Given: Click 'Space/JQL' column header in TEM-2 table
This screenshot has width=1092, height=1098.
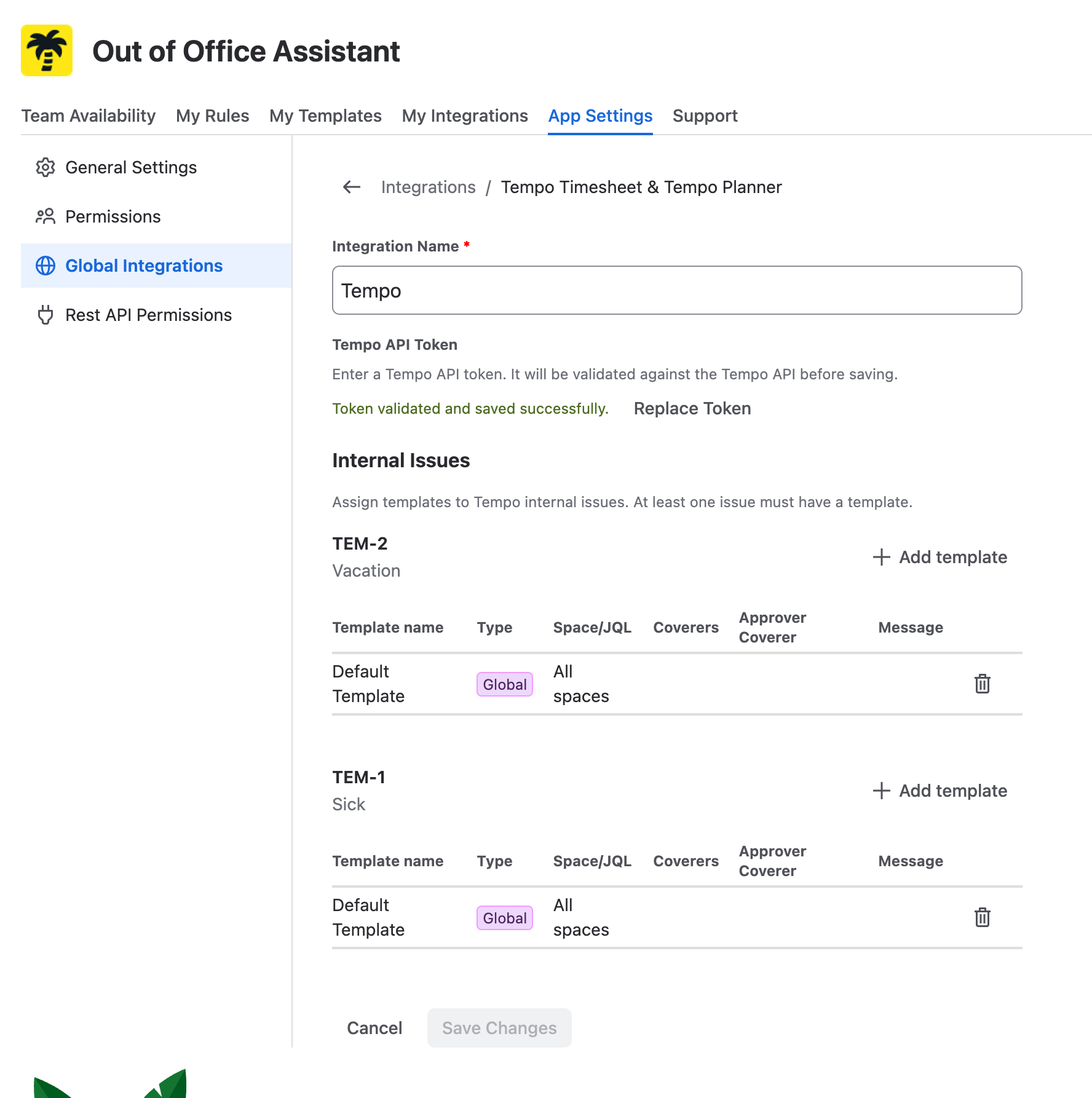Looking at the screenshot, I should point(592,627).
